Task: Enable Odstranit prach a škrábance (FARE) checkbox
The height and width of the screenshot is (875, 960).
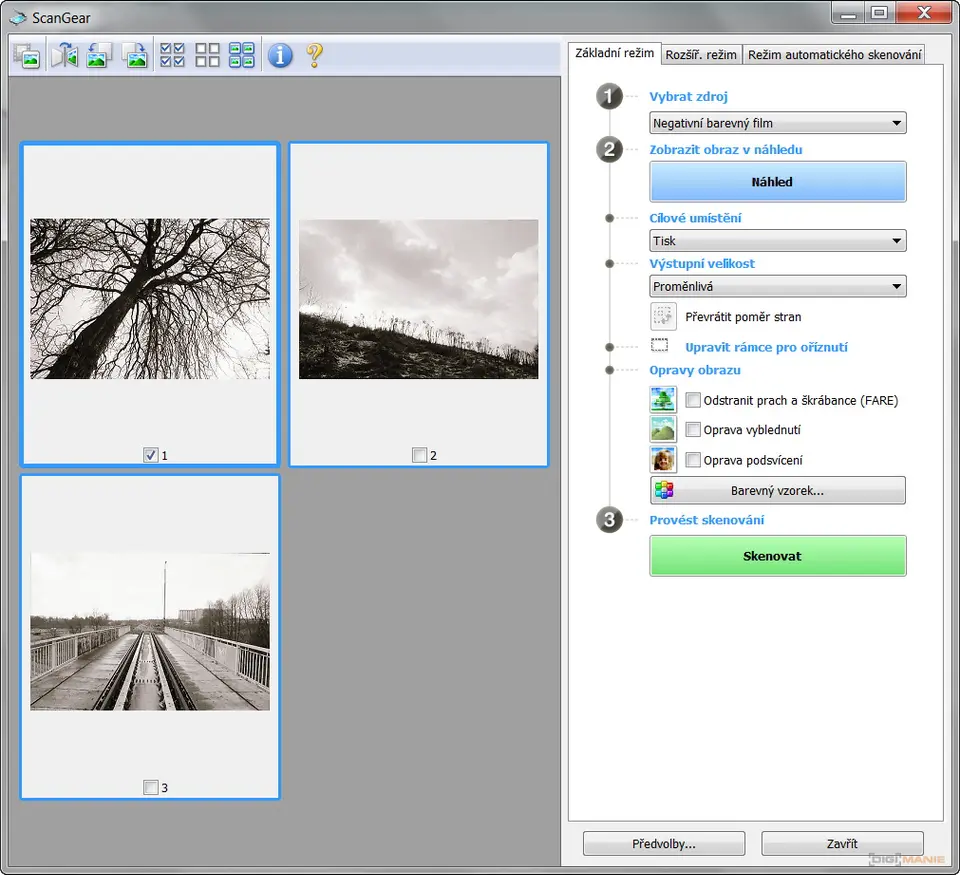Action: pyautogui.click(x=693, y=401)
